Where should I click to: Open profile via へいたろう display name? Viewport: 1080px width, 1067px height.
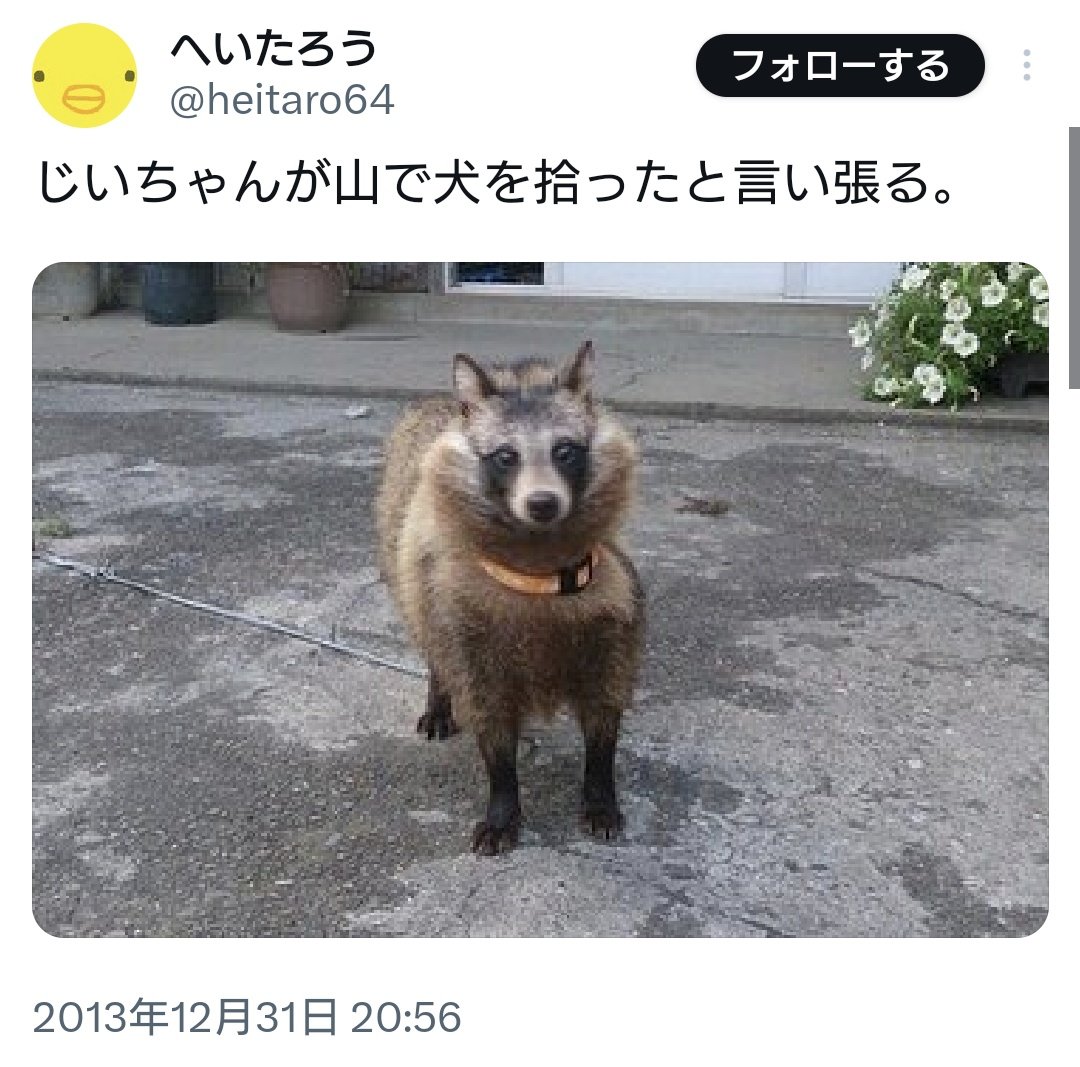coord(273,49)
